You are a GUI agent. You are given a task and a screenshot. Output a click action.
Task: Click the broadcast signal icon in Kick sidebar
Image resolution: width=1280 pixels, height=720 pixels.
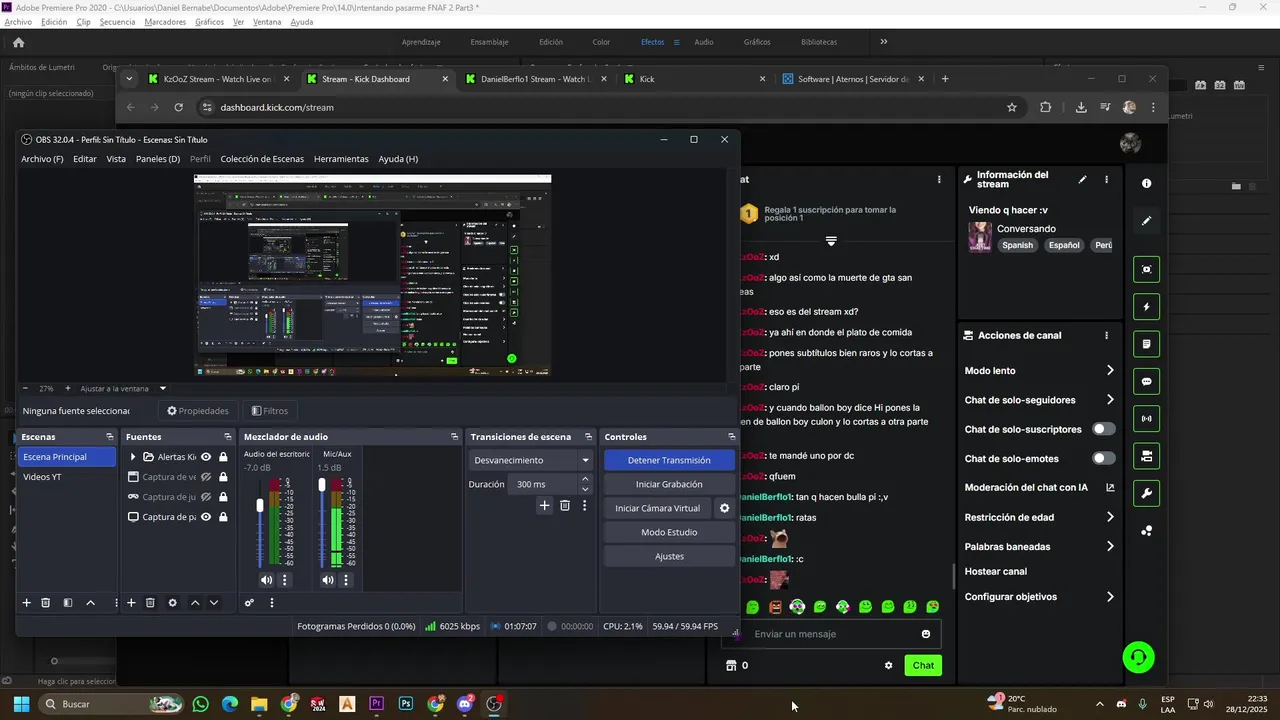(1146, 419)
